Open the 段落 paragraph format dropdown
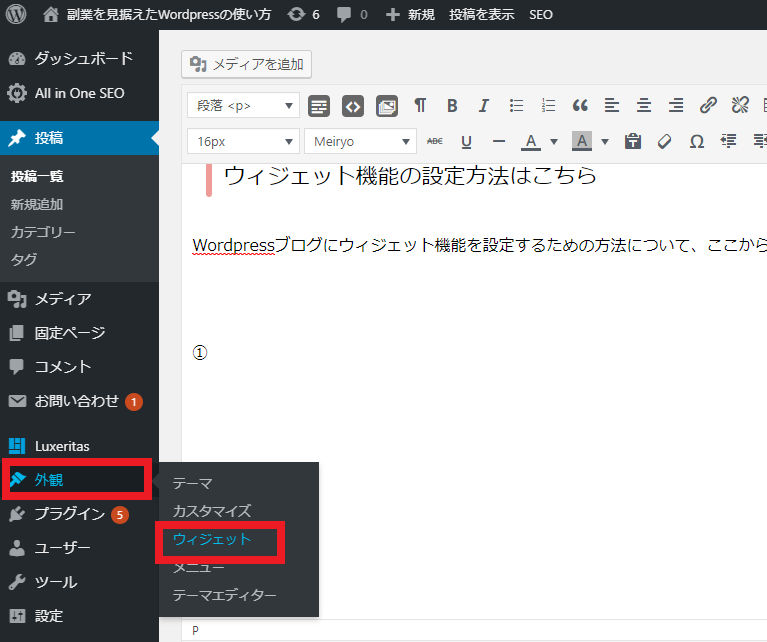Screen dimensions: 767x642 (x=243, y=105)
